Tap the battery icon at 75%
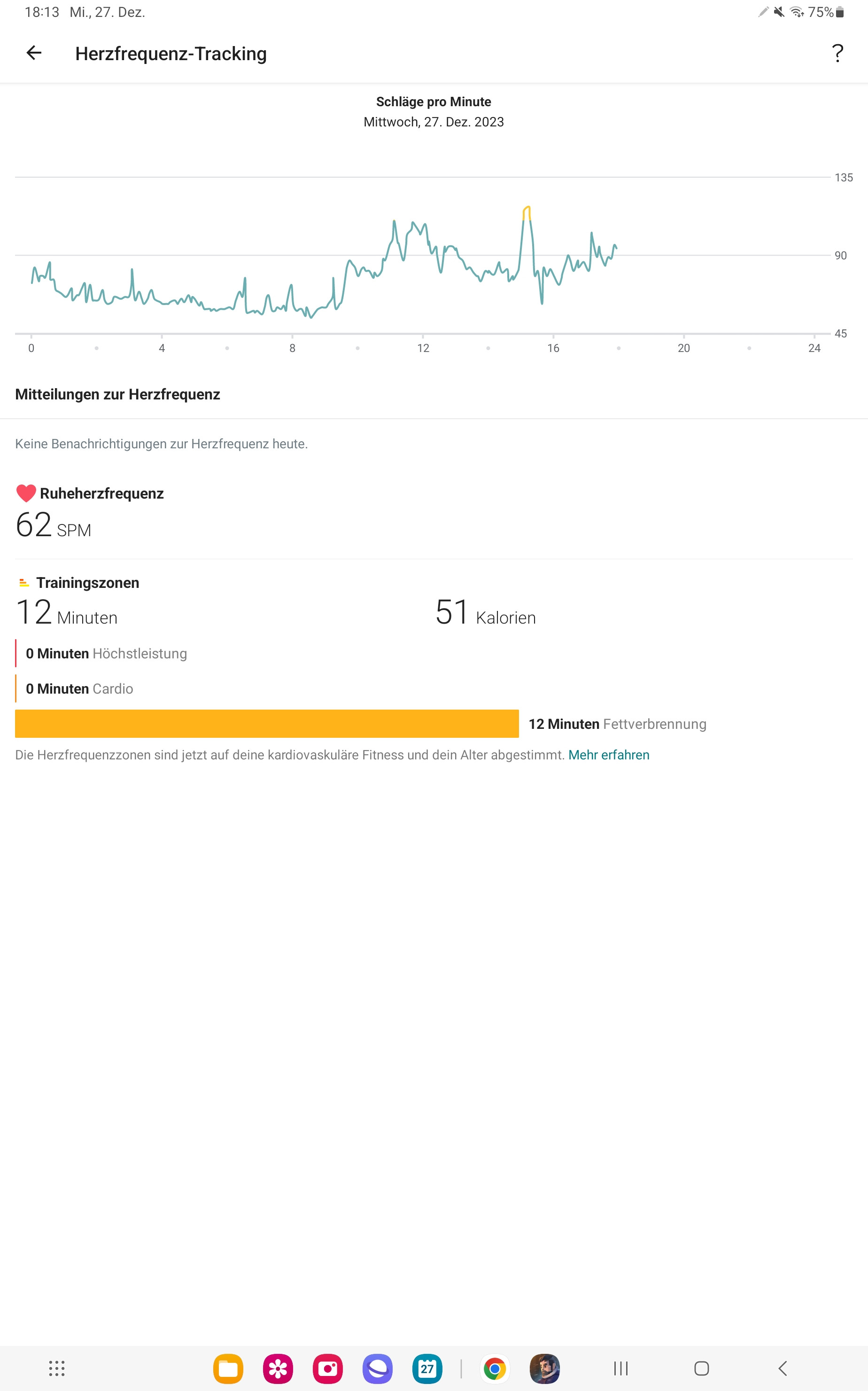The image size is (868, 1391). click(x=839, y=12)
